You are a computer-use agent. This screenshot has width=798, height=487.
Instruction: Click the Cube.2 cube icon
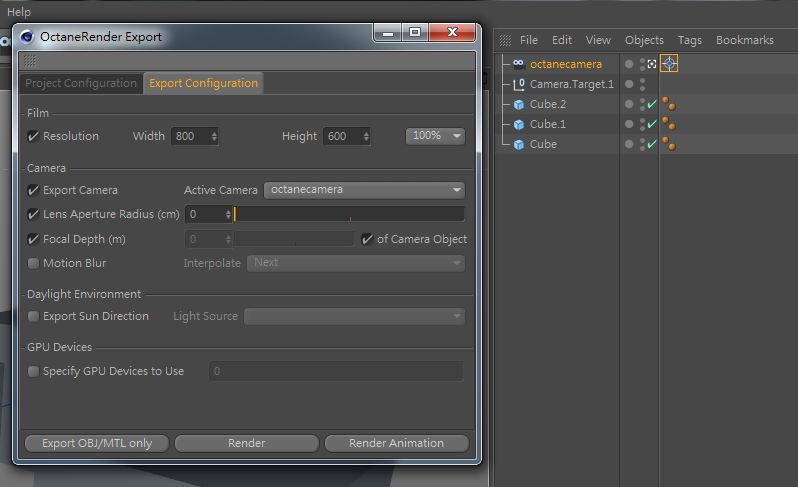click(519, 104)
